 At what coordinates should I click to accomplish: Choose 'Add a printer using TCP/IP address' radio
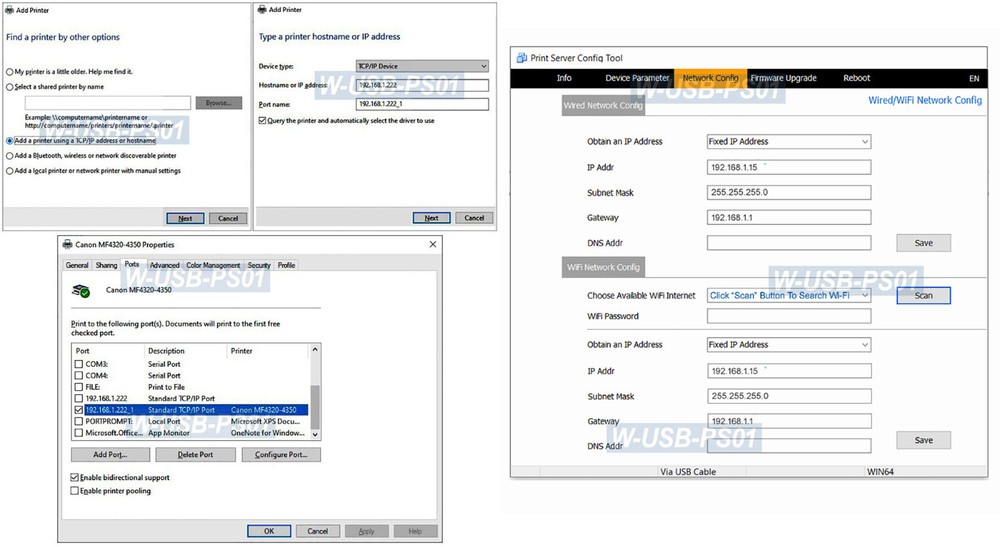tap(10, 140)
